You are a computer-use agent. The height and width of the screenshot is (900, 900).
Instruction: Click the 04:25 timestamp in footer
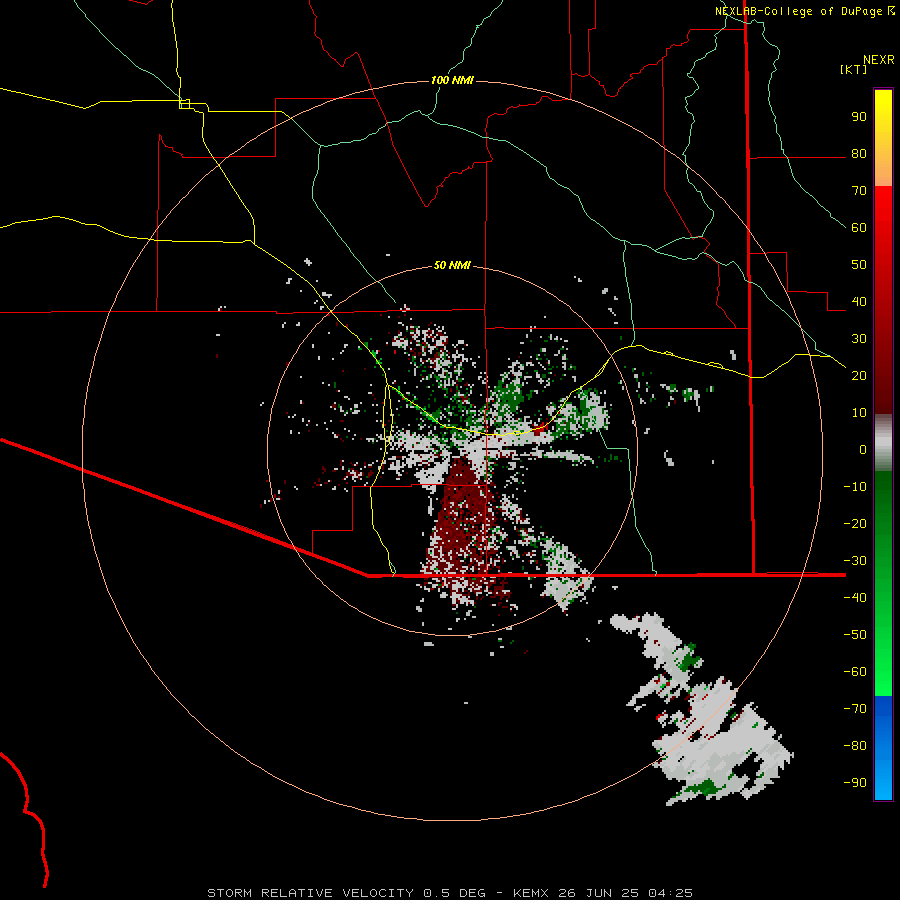pos(670,893)
